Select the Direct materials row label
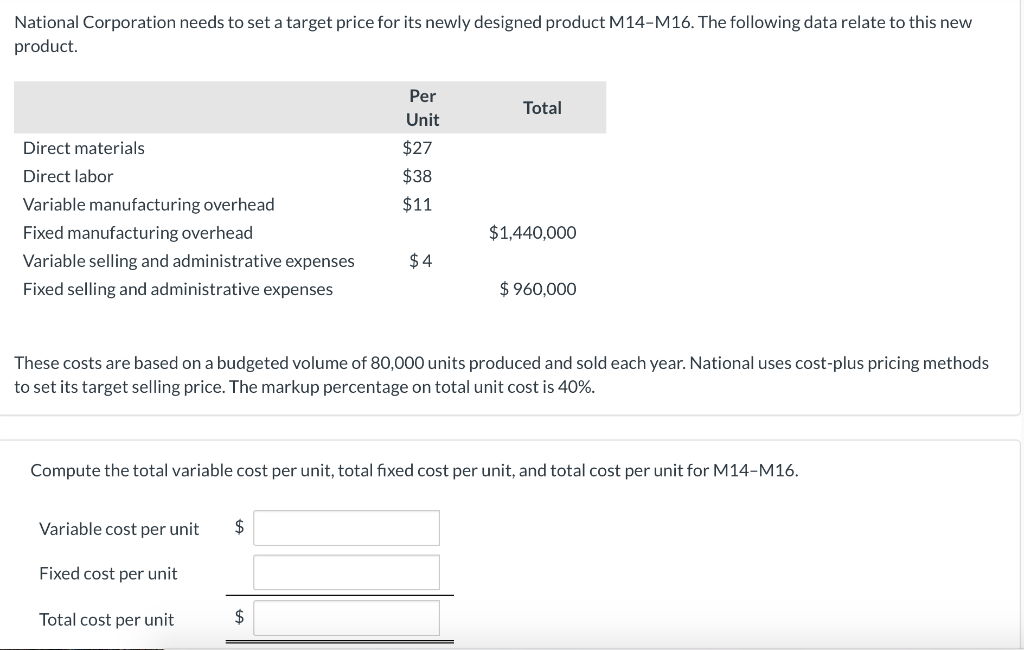The width and height of the screenshot is (1024, 650). (x=83, y=148)
